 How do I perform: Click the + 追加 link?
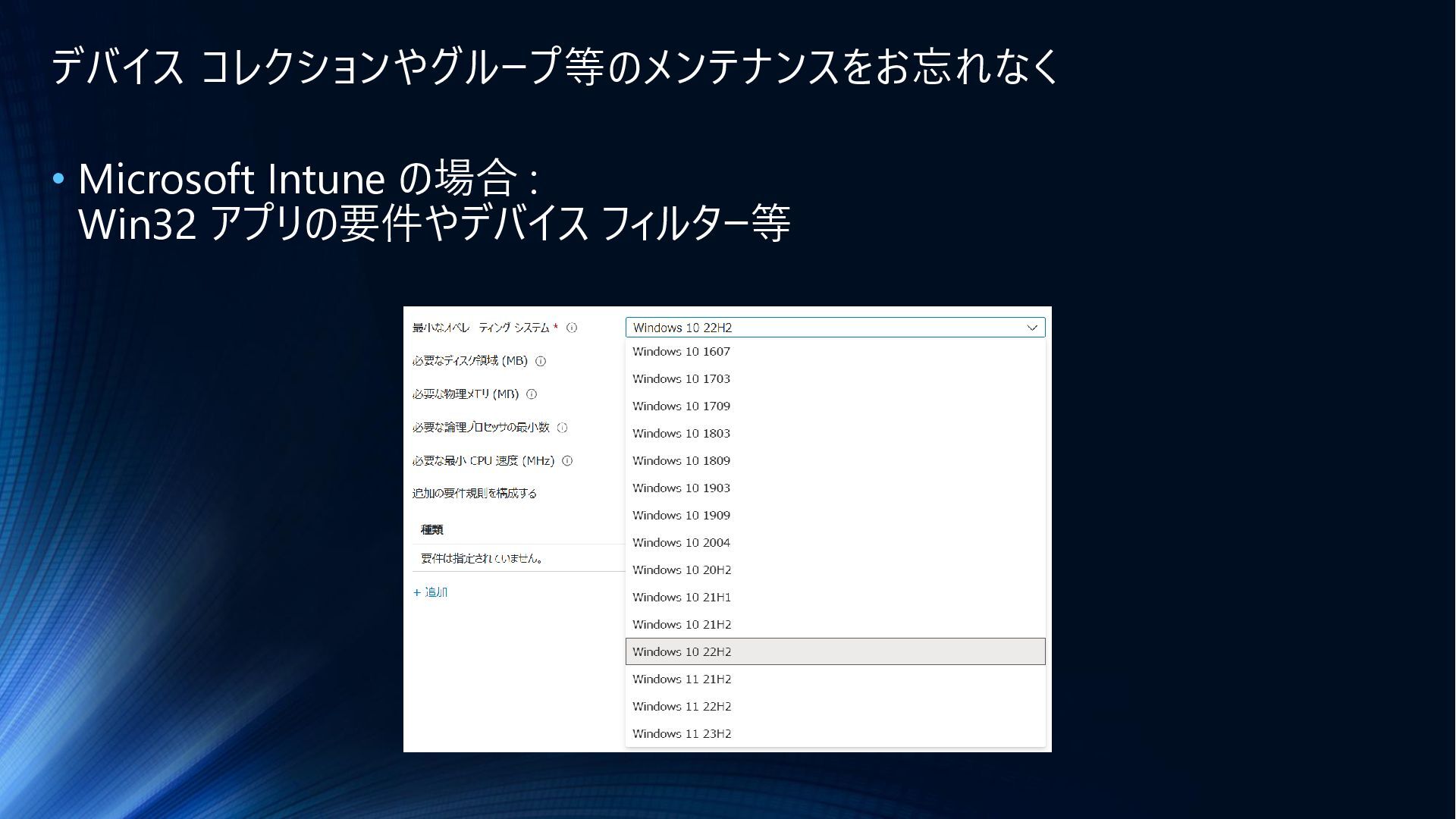[430, 592]
